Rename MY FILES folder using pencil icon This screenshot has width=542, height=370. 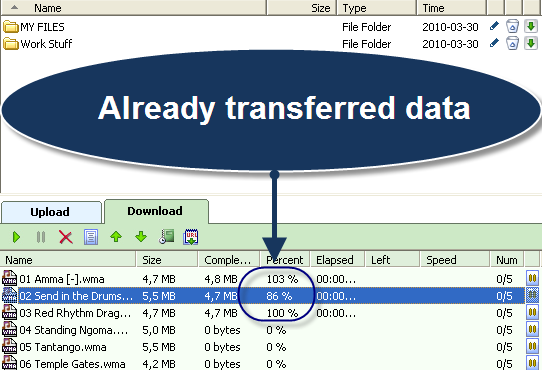click(x=494, y=26)
